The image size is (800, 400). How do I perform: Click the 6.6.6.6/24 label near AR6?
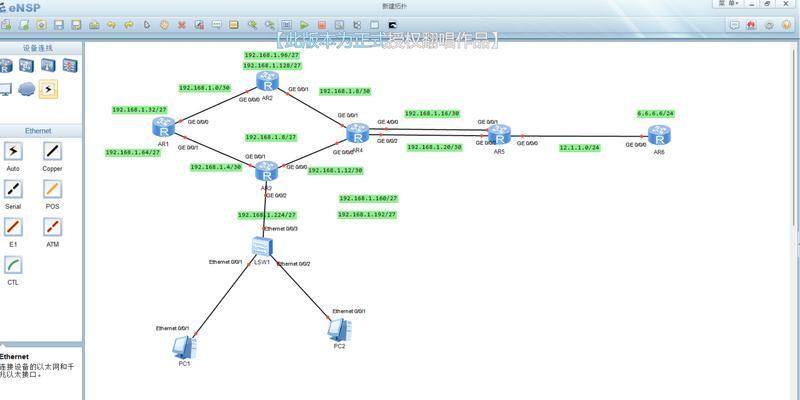point(655,114)
